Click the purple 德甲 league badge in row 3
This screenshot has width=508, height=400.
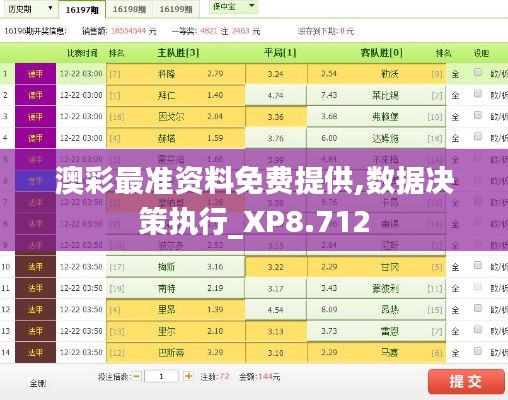click(35, 117)
